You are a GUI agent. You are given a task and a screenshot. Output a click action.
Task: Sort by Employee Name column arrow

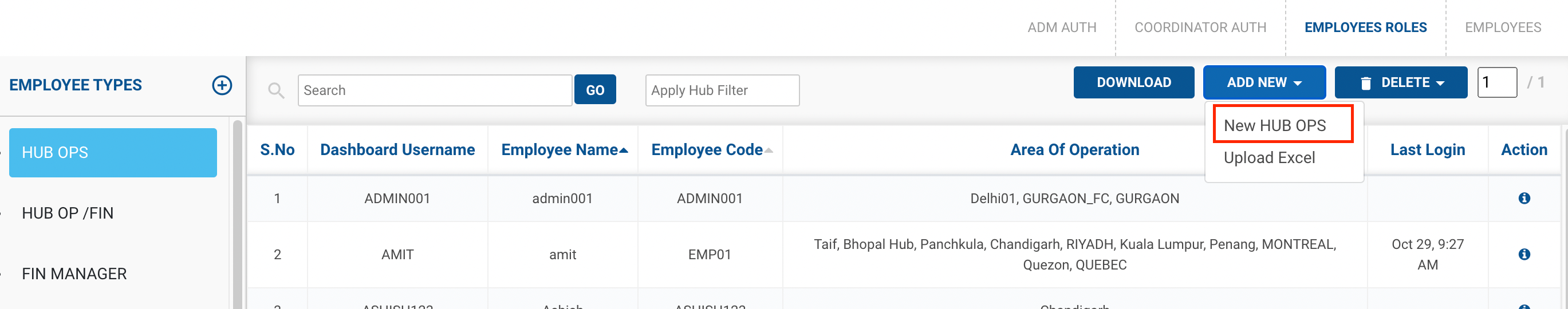pyautogui.click(x=623, y=150)
